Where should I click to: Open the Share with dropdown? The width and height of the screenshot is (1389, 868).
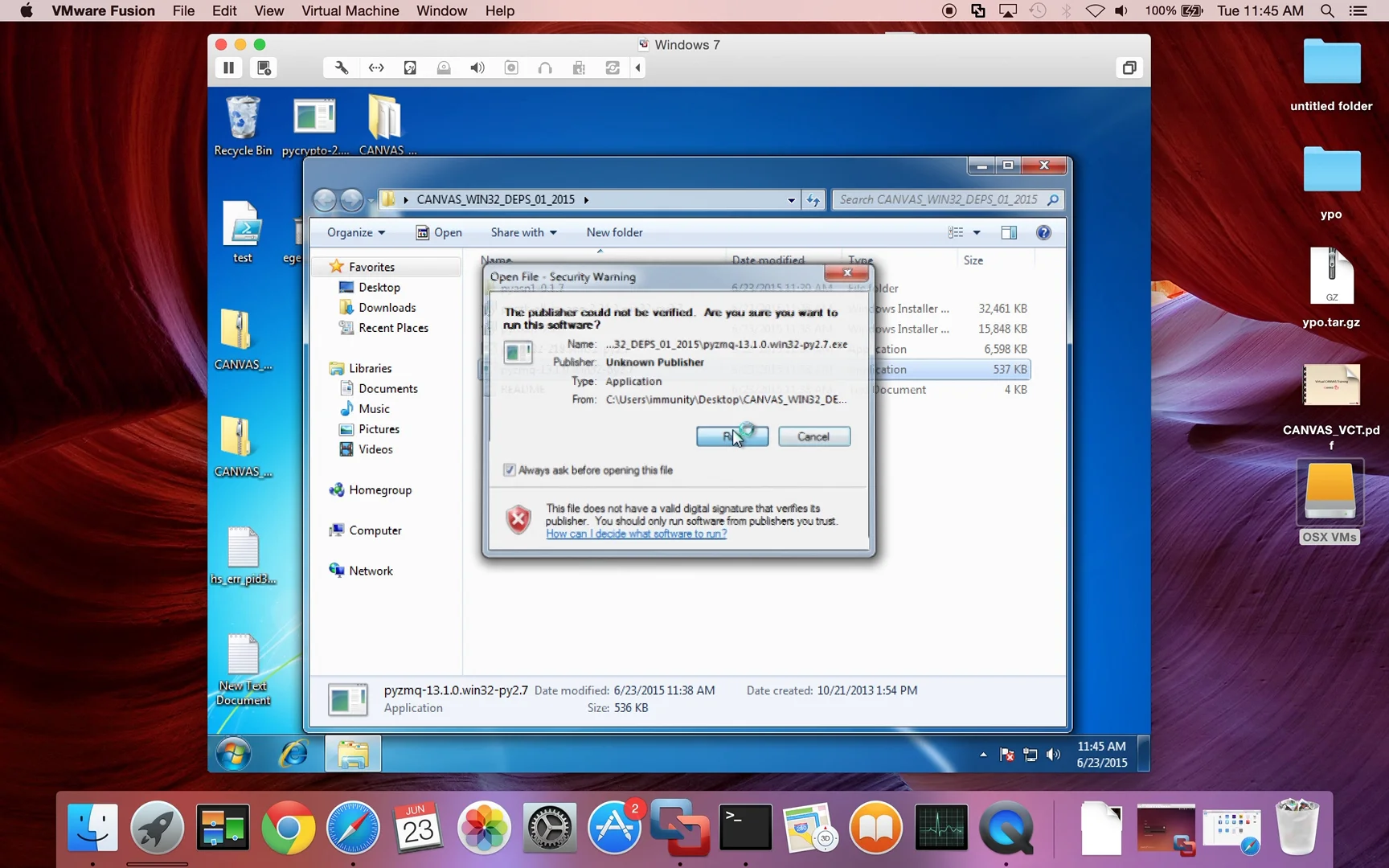click(522, 232)
